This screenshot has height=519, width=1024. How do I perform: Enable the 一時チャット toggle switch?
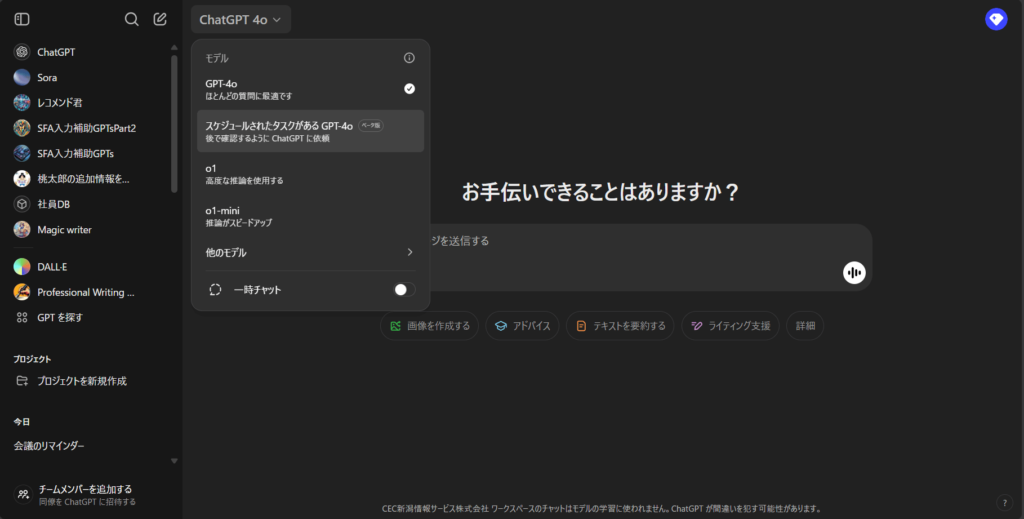(x=404, y=289)
